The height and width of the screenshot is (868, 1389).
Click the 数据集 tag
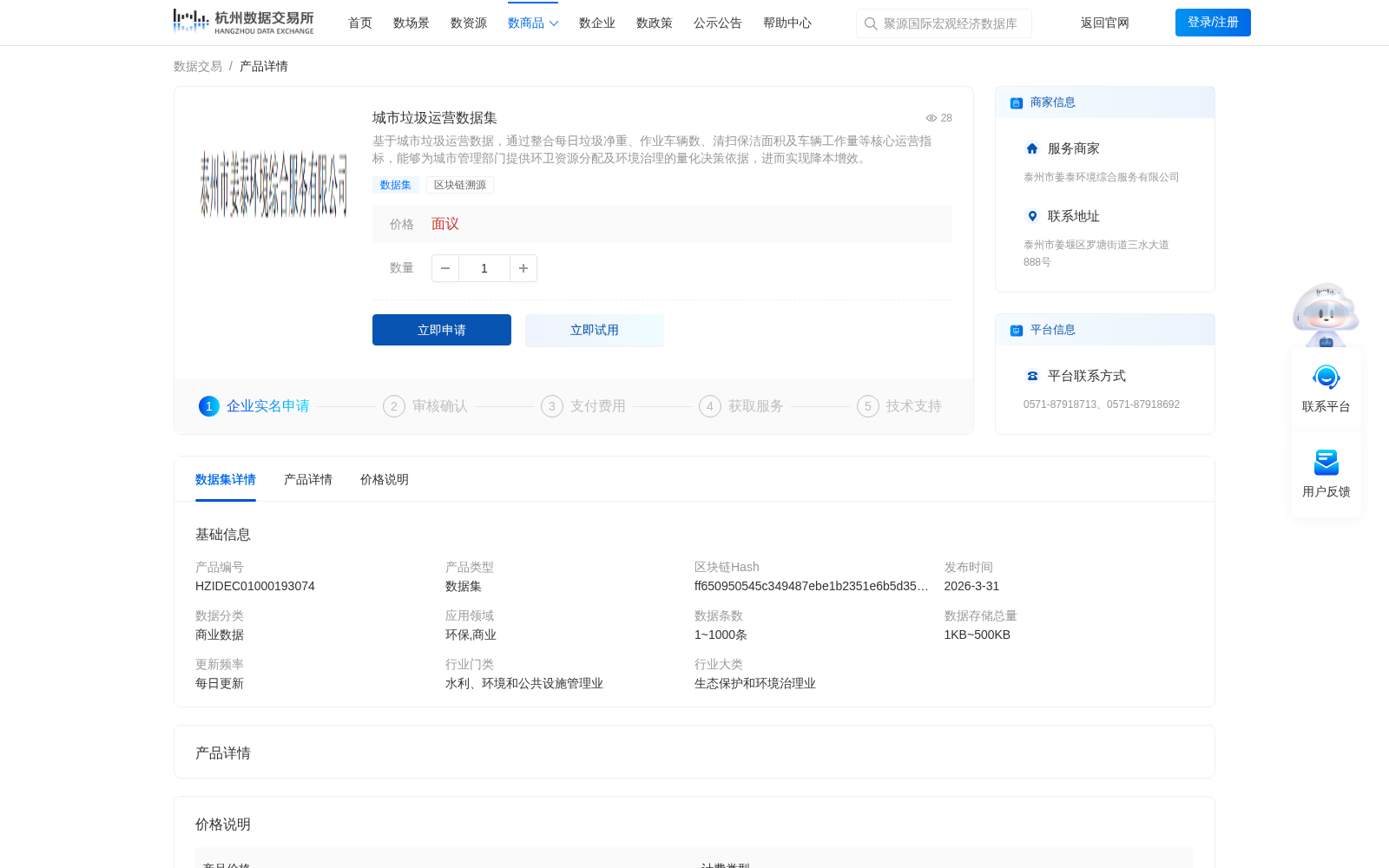pyautogui.click(x=396, y=185)
